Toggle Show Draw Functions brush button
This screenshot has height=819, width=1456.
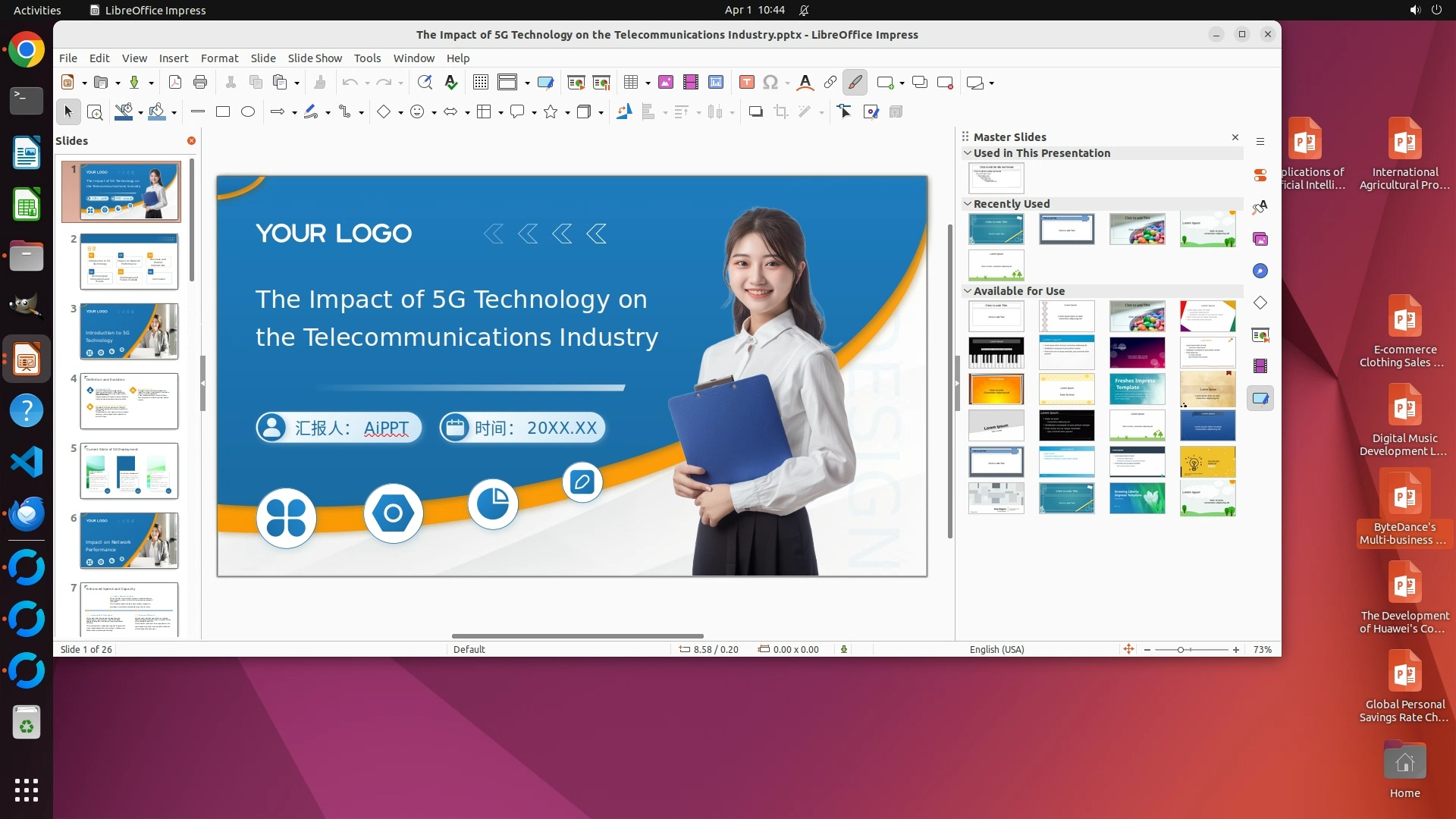(855, 83)
